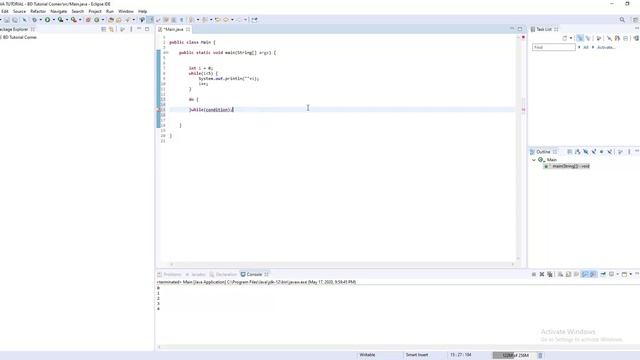Switch to the Javadoc tab
The width and height of the screenshot is (640, 360).
(196, 274)
